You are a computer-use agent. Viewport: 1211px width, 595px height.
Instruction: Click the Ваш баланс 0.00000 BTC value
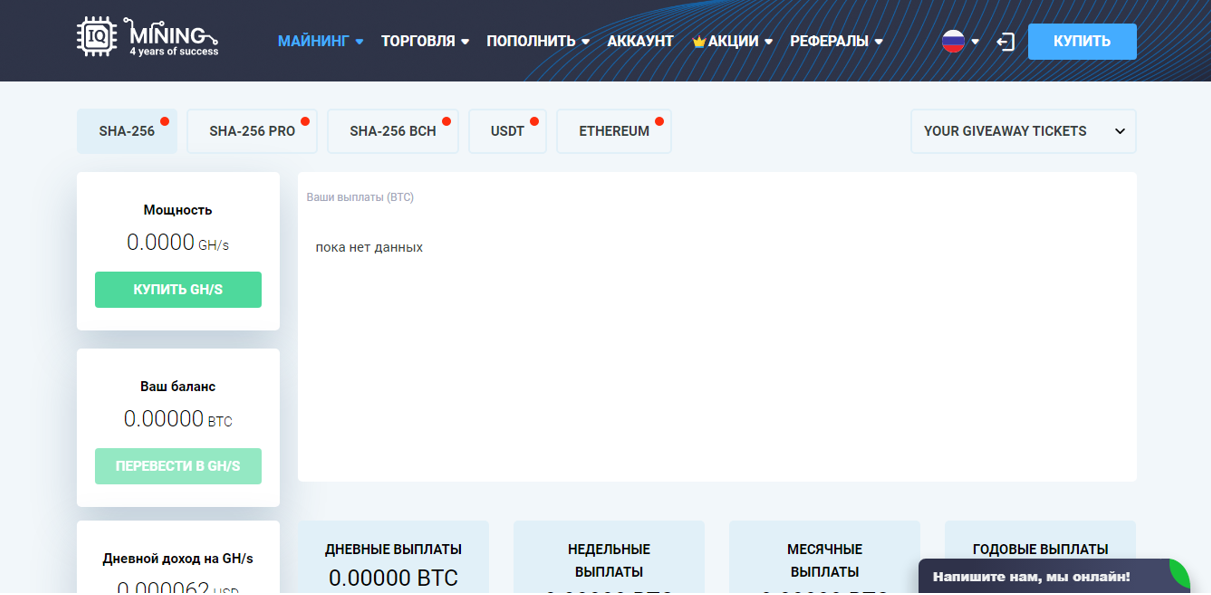pyautogui.click(x=178, y=419)
